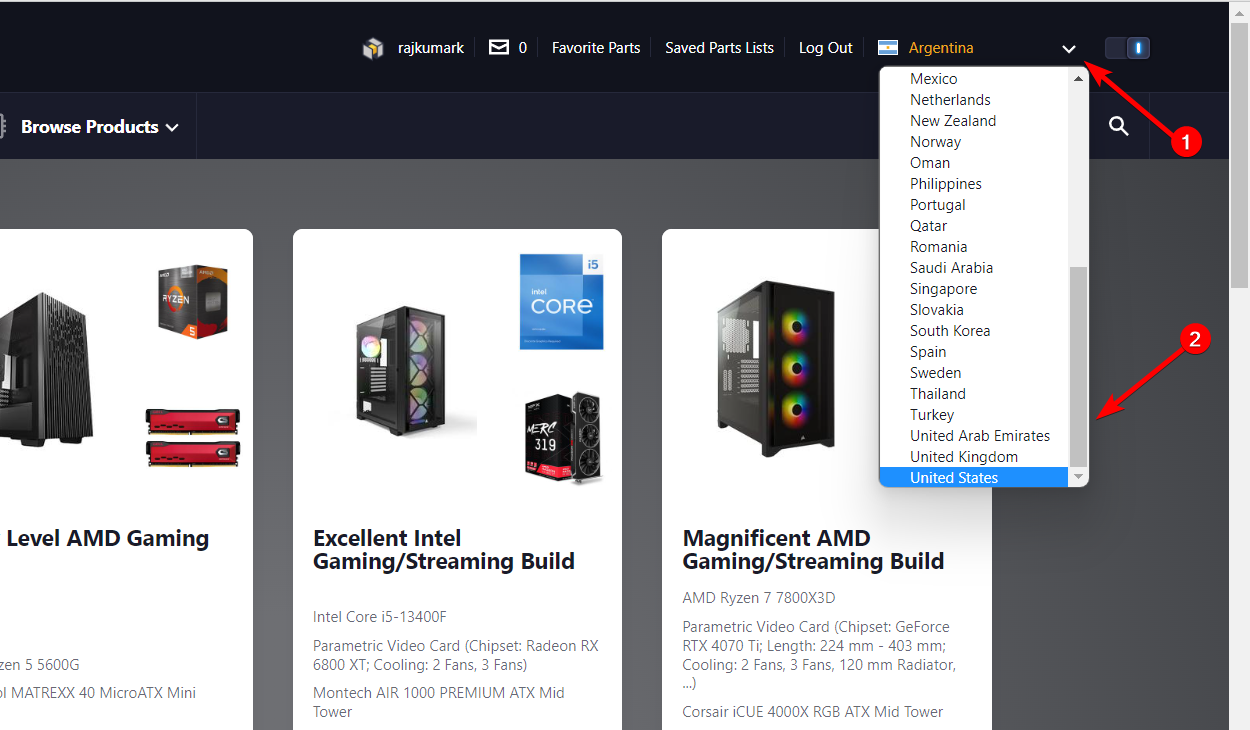
Task: Expand the Browse Products menu
Action: tap(100, 127)
